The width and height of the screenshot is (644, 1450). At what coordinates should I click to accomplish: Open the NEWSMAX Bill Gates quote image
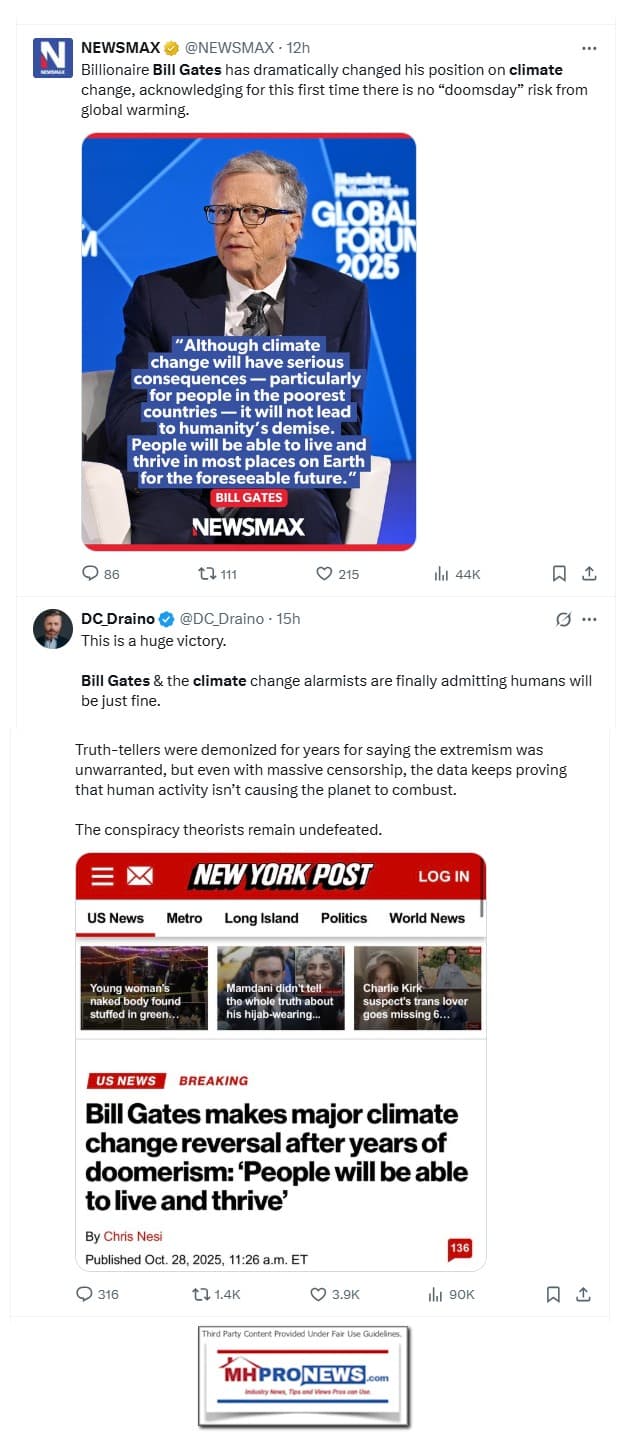pos(249,342)
